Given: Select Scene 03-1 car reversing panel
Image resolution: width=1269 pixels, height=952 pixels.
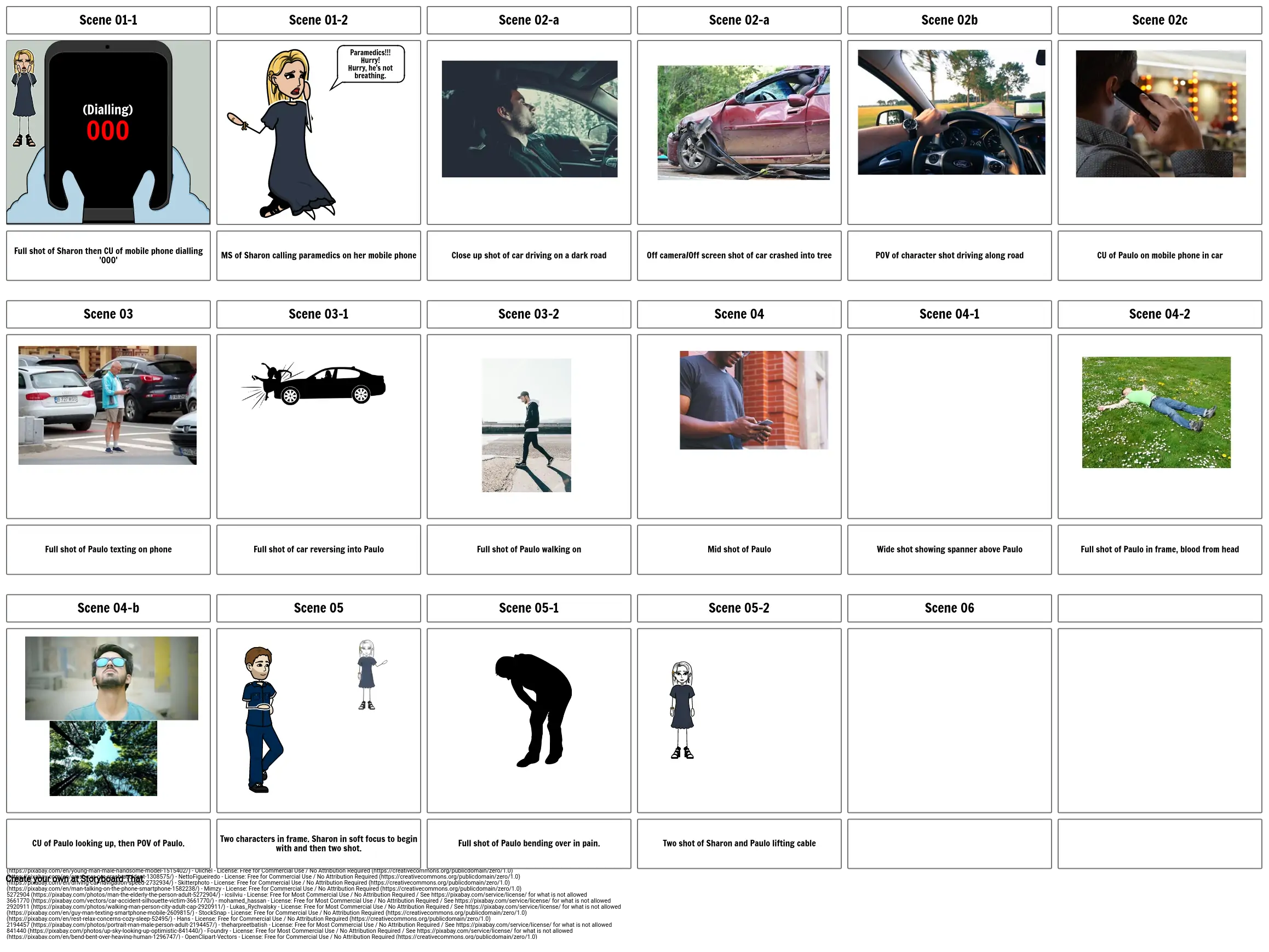Looking at the screenshot, I should click(x=318, y=430).
